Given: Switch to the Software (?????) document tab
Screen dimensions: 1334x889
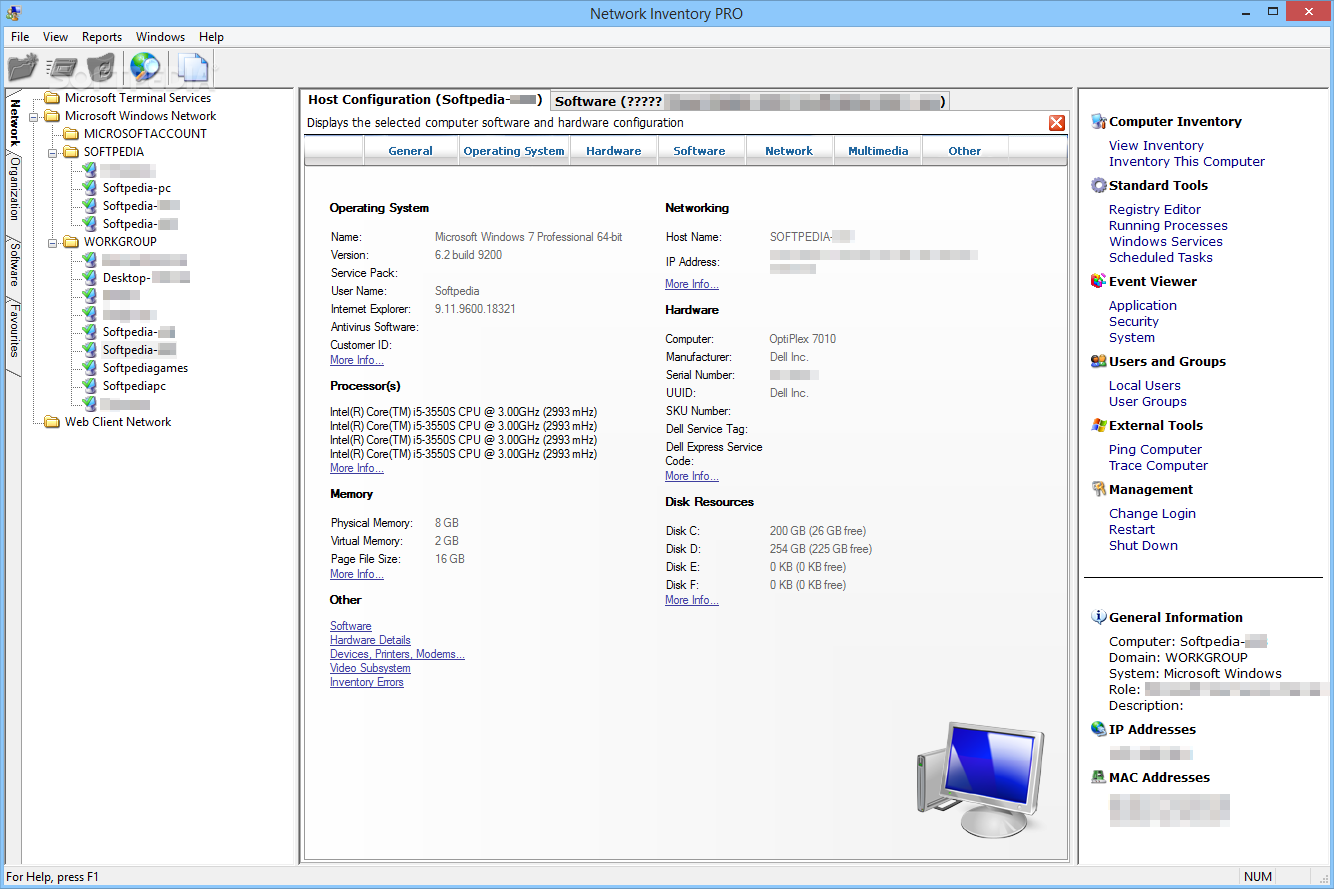Looking at the screenshot, I should 750,101.
